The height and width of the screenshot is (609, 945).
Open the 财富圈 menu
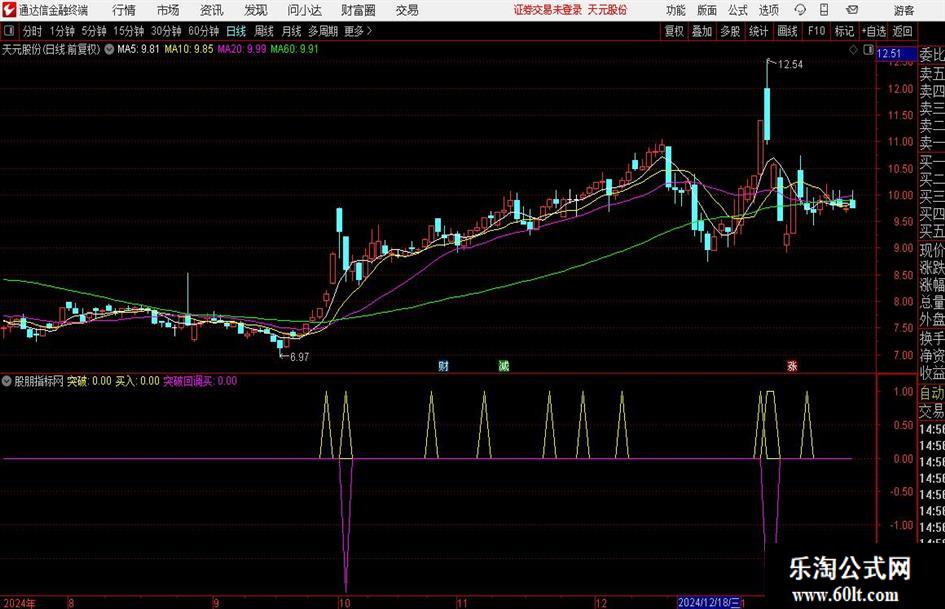358,10
